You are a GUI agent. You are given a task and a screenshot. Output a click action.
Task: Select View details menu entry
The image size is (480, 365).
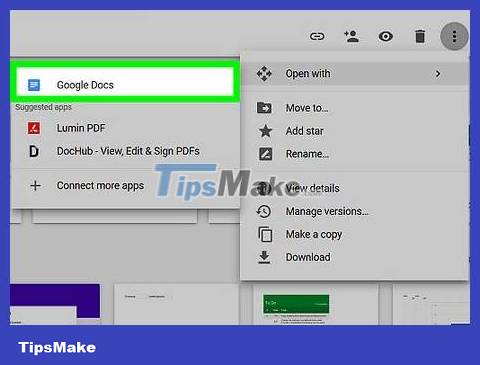point(355,188)
